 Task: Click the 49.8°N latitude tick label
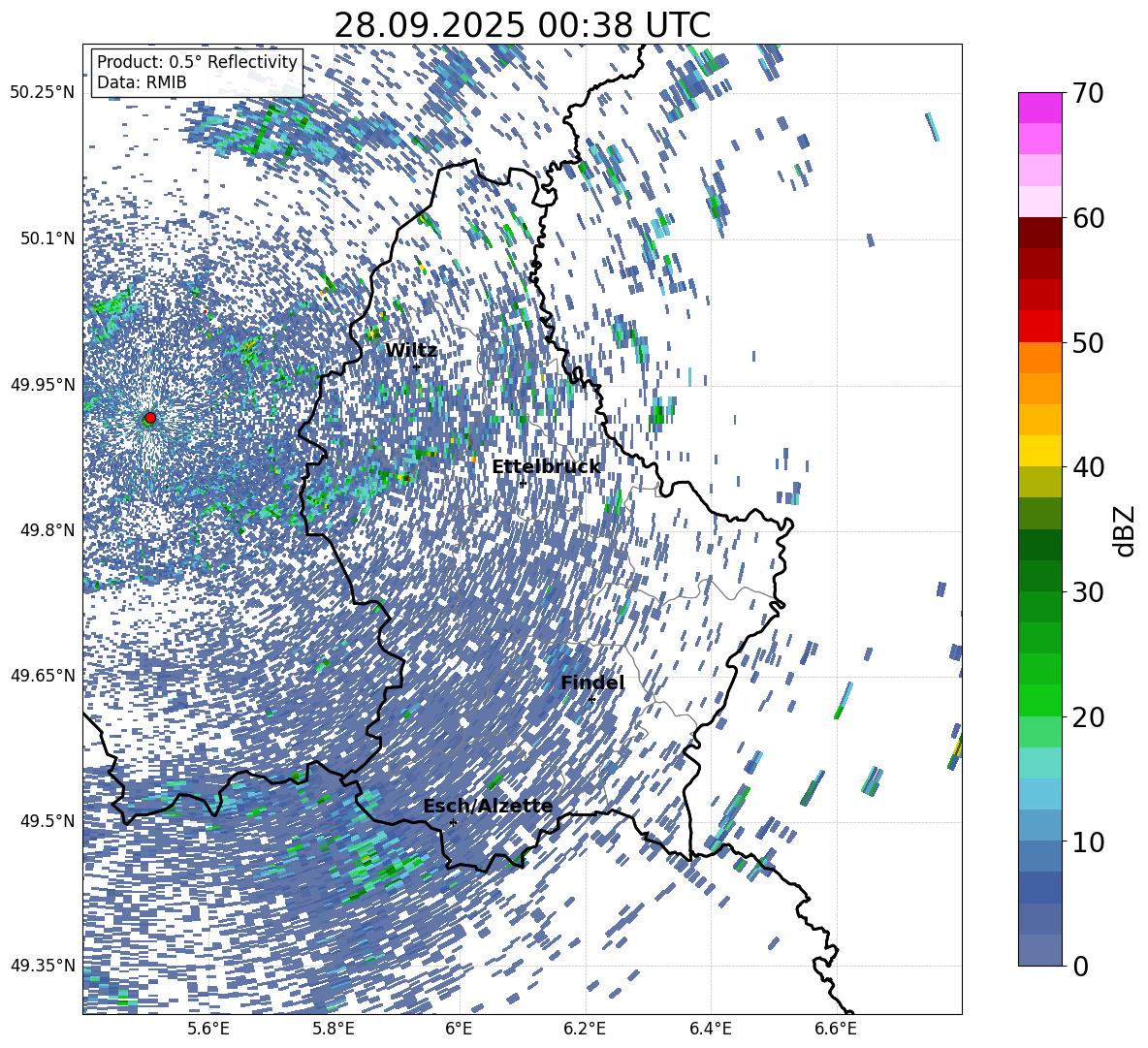click(x=47, y=530)
